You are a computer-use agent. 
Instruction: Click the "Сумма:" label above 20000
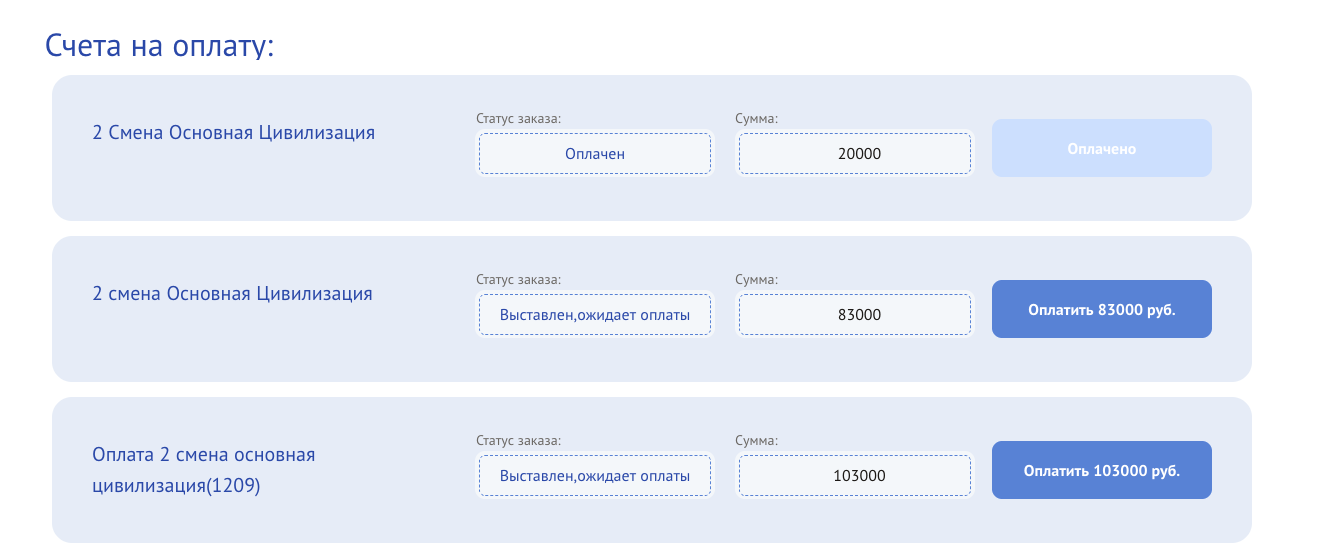click(756, 118)
